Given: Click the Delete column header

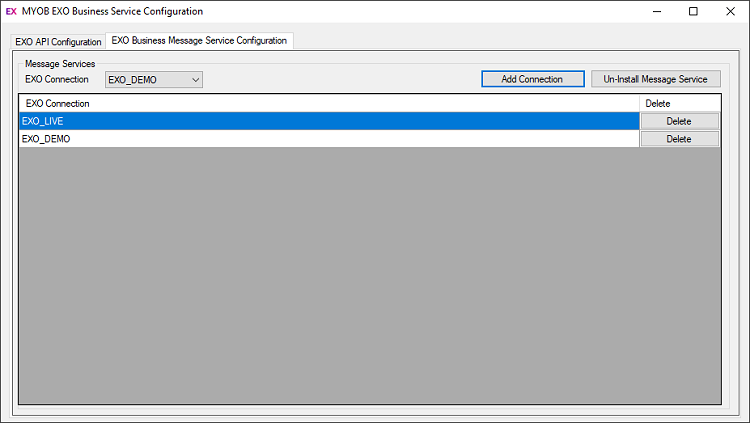Looking at the screenshot, I should [680, 103].
